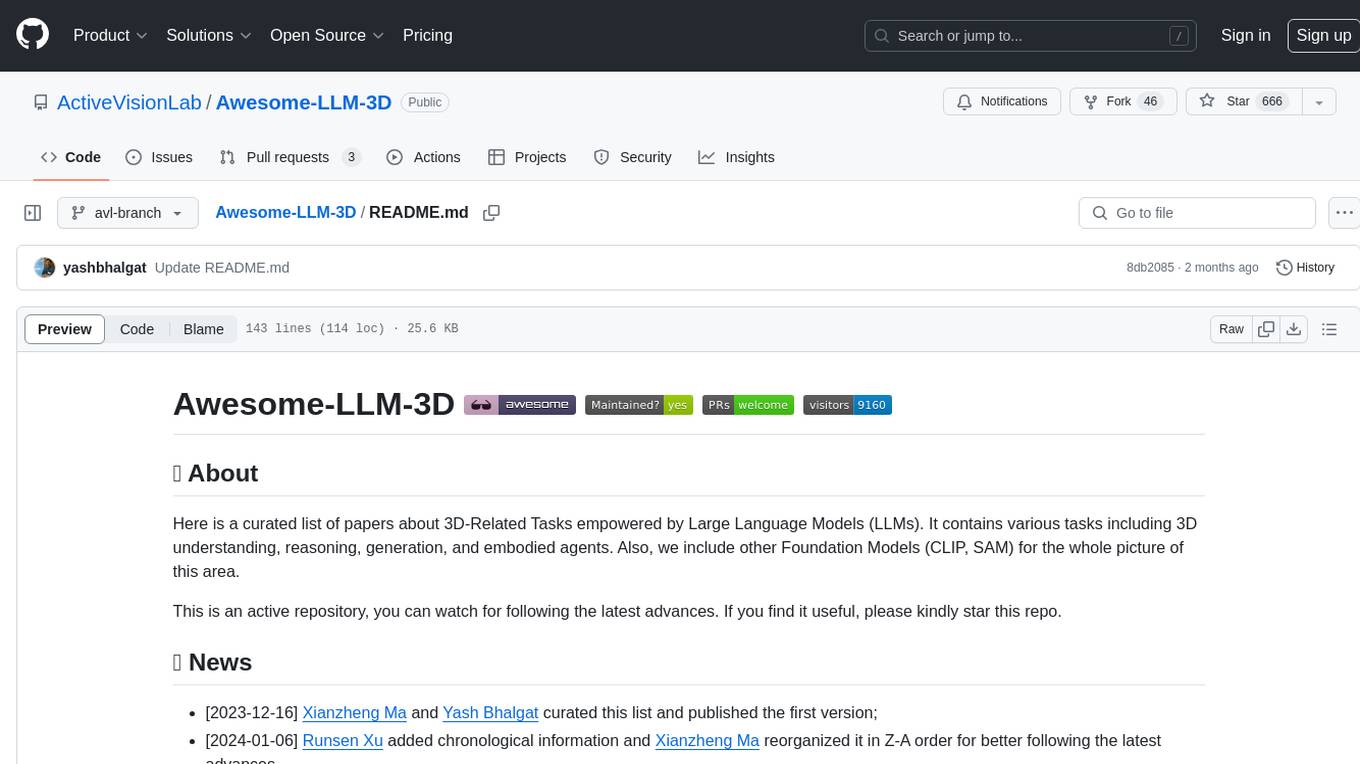Click the Sign up button
Screen dimensions: 1360x764
pos(1323,35)
